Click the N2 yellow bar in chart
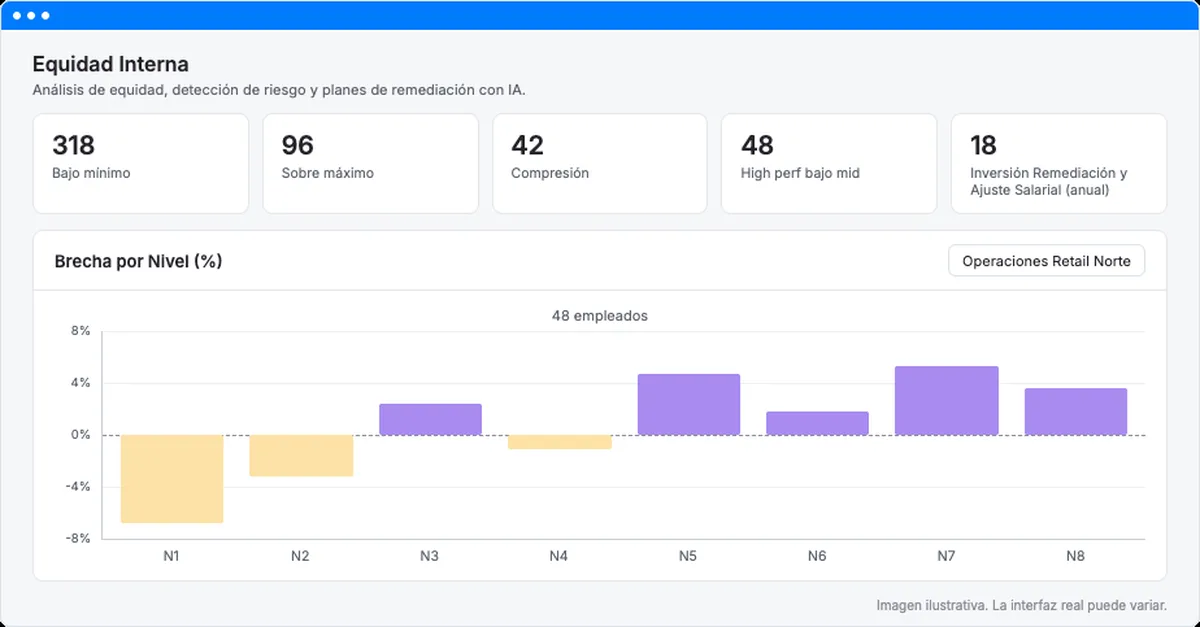This screenshot has height=627, width=1200. 301,455
